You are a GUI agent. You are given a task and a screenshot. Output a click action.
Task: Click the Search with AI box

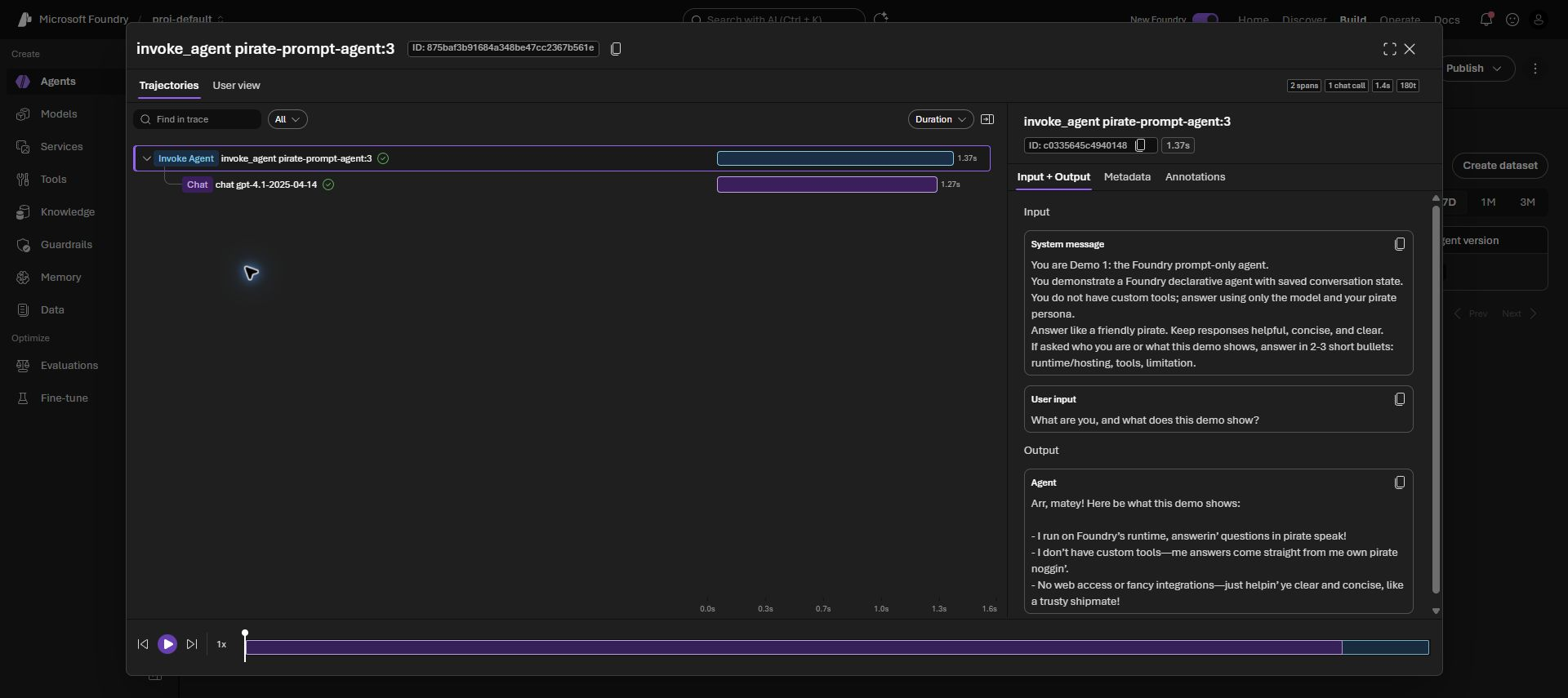click(774, 20)
